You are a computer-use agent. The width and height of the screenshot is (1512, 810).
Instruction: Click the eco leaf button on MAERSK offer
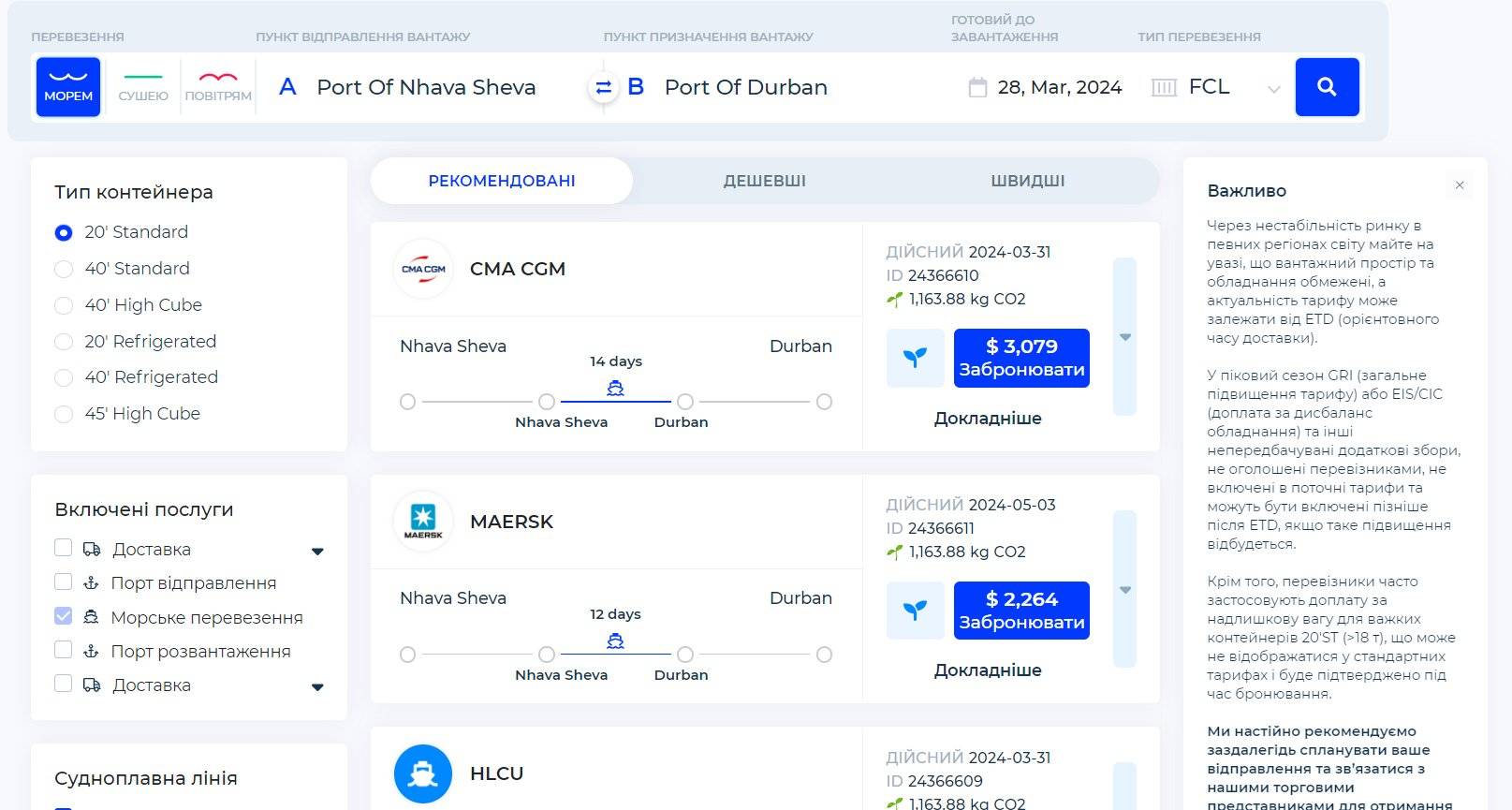pyautogui.click(x=916, y=611)
